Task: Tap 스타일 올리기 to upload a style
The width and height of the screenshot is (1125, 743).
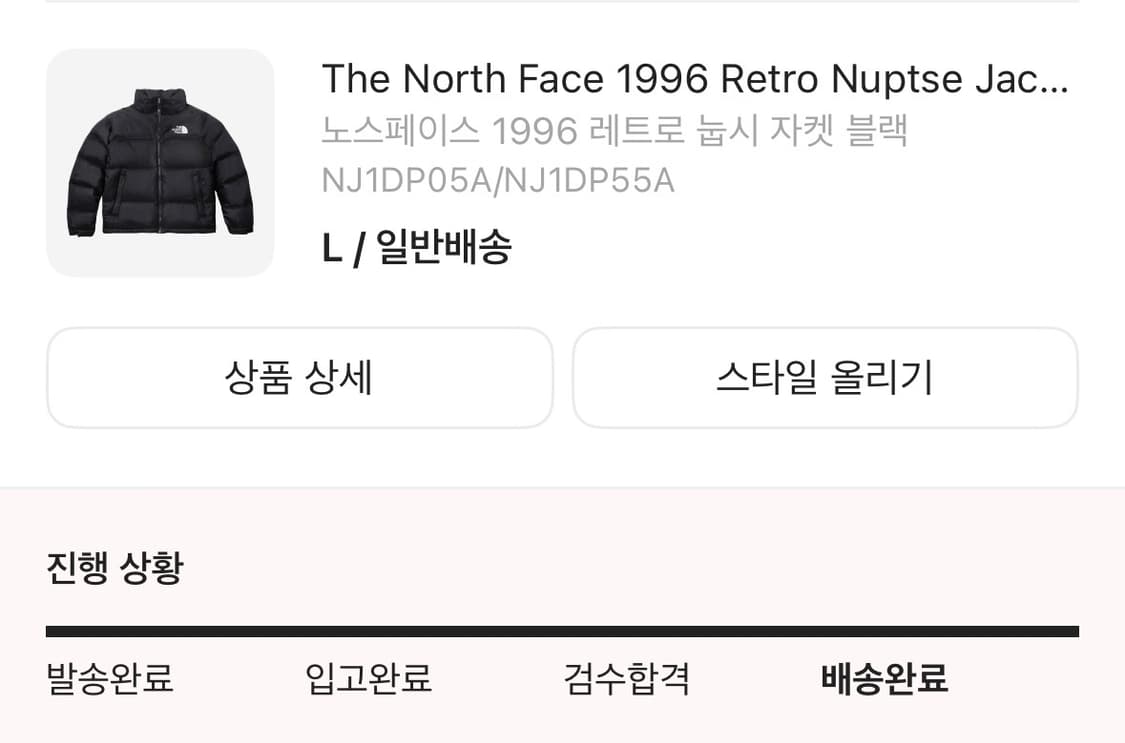Action: click(x=826, y=378)
